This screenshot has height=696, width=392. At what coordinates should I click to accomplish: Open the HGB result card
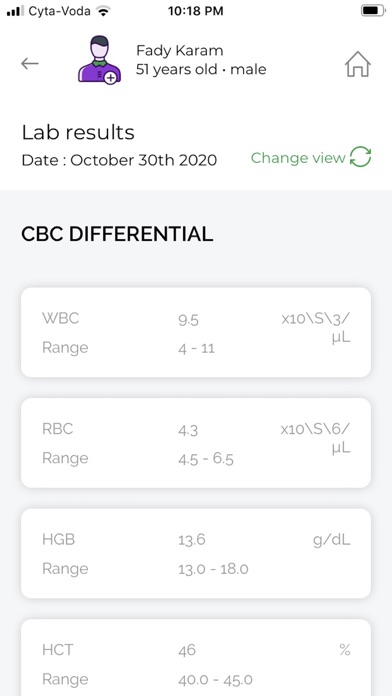[196, 554]
